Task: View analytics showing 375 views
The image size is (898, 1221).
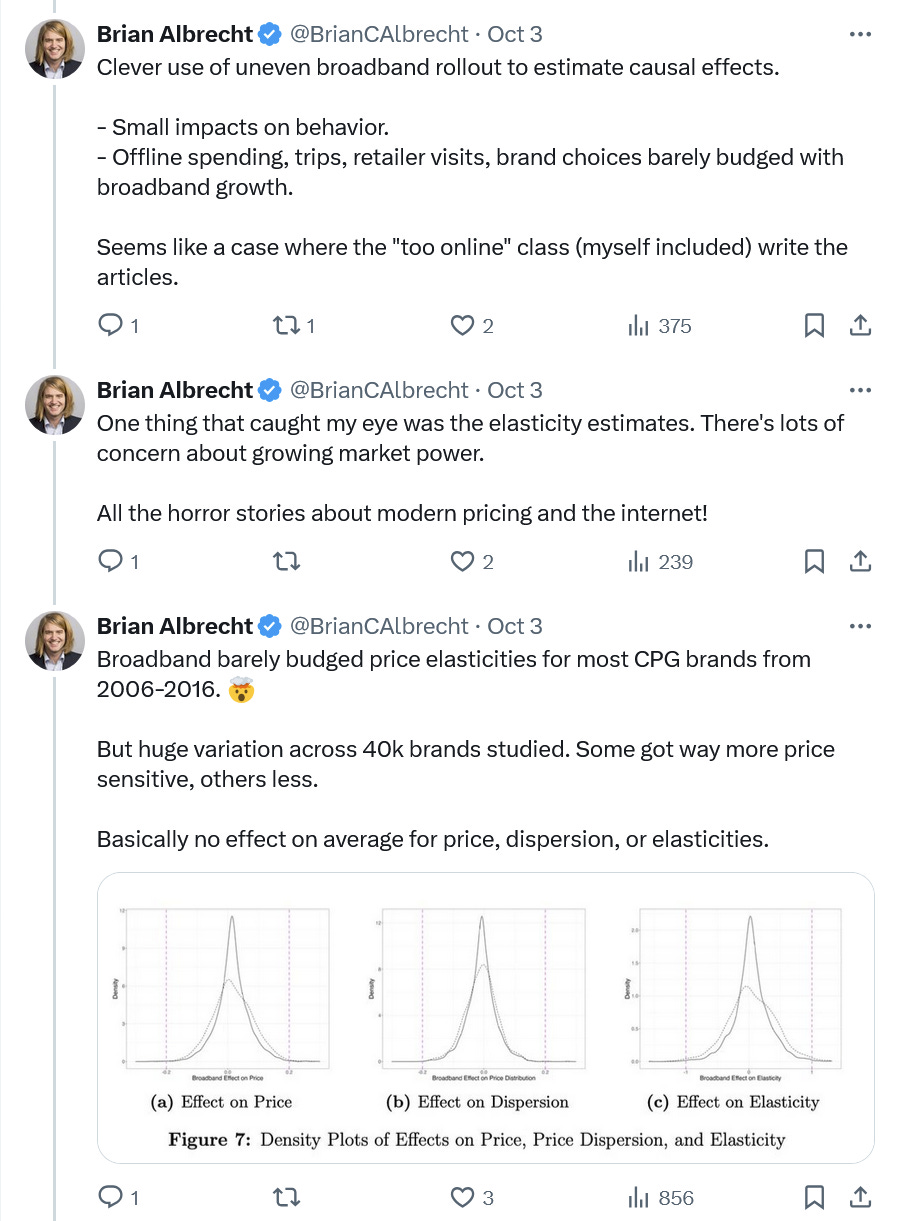Action: [x=659, y=326]
